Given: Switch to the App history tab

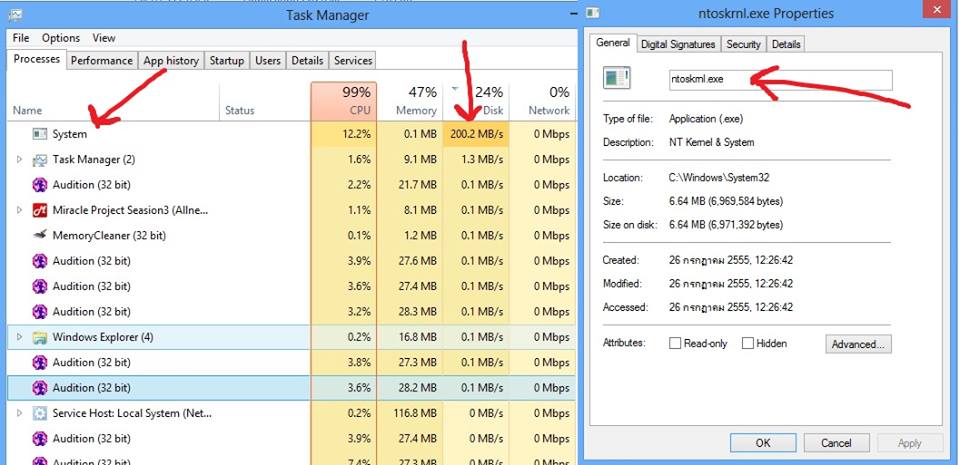Looking at the screenshot, I should (x=171, y=61).
